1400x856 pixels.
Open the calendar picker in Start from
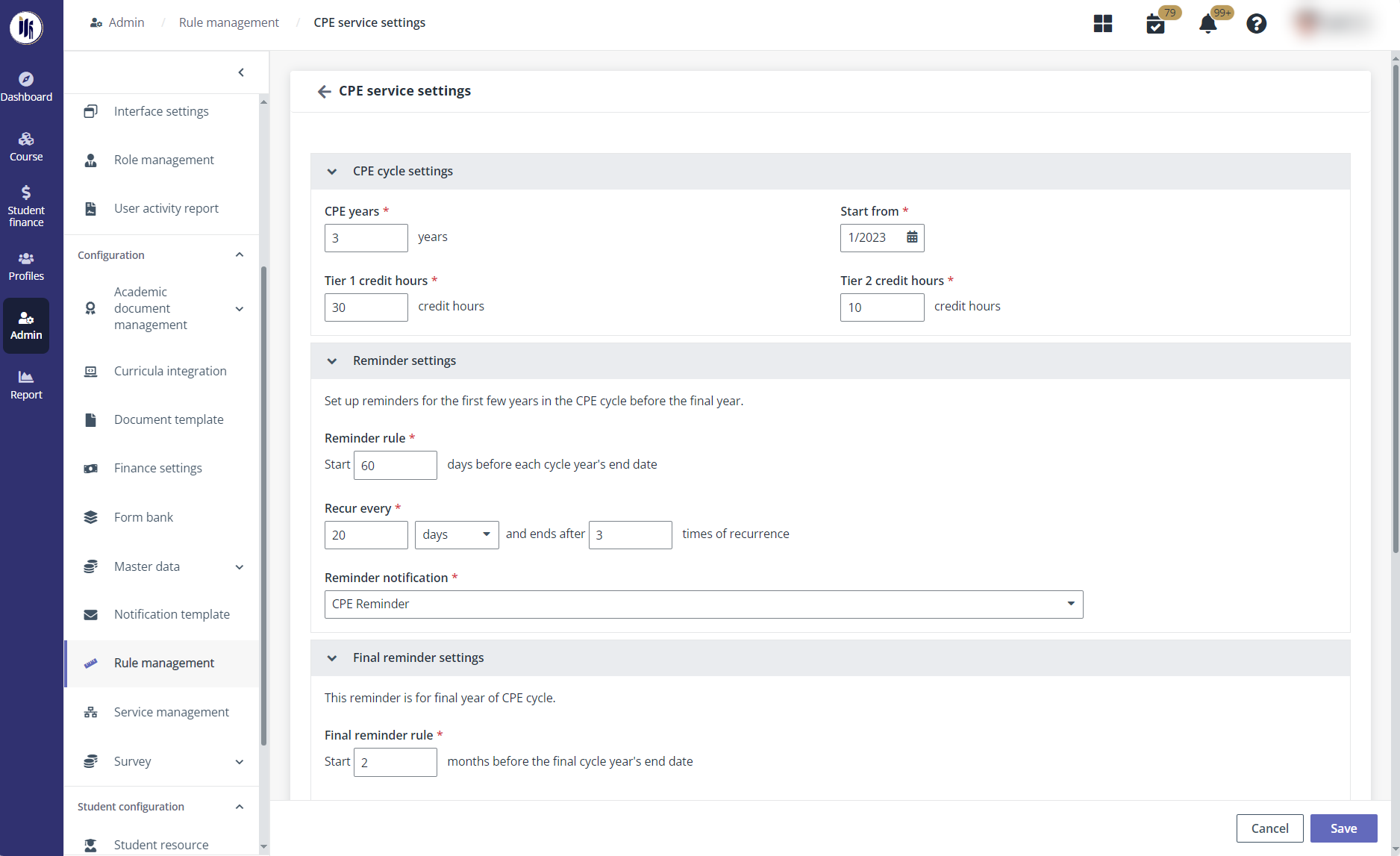pyautogui.click(x=912, y=237)
